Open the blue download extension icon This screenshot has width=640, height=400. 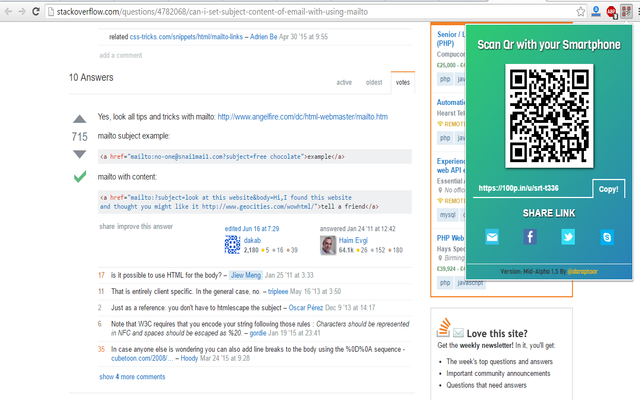click(596, 11)
